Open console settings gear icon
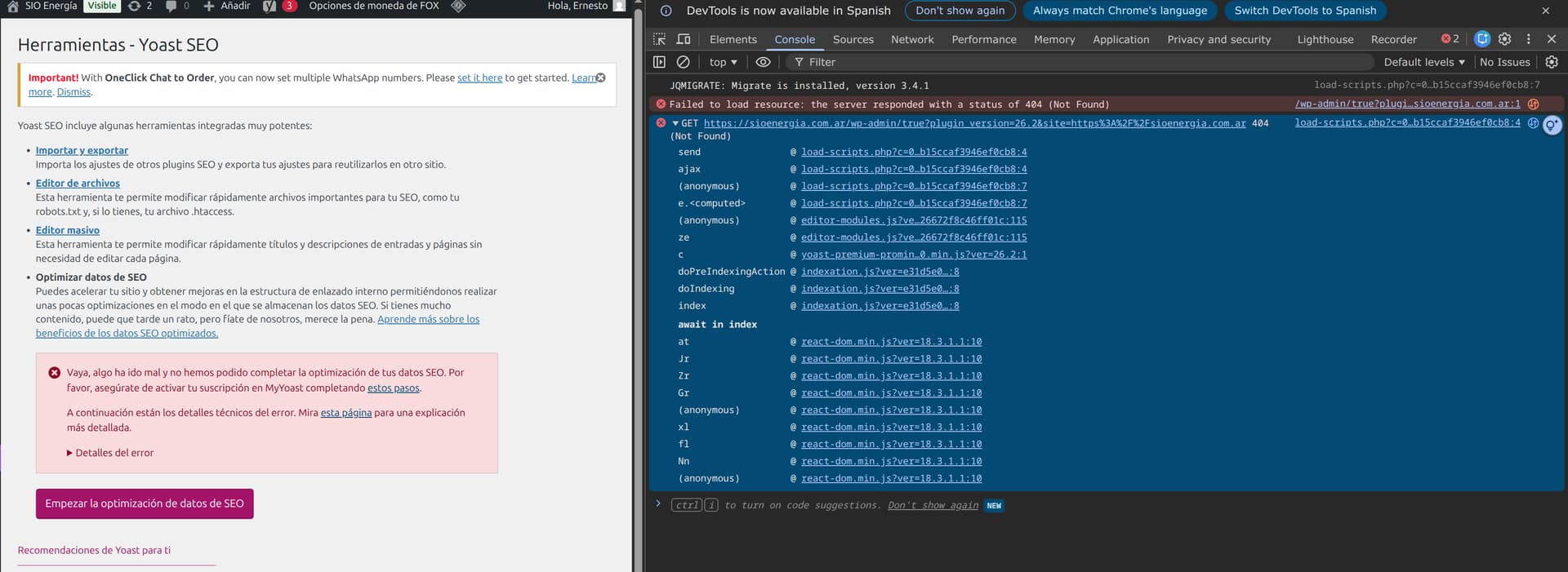 [1552, 62]
